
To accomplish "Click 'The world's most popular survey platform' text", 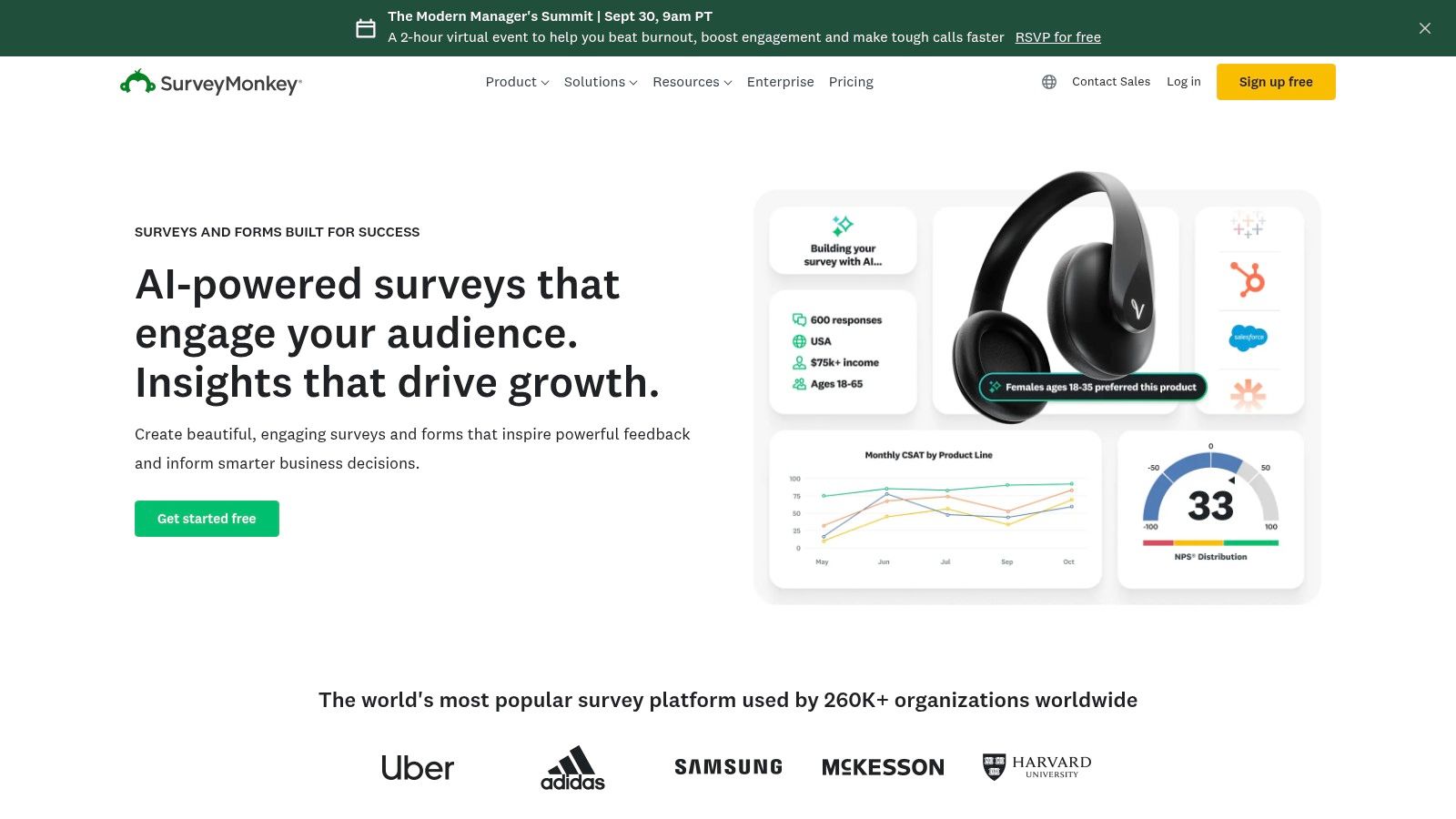I will (728, 700).
